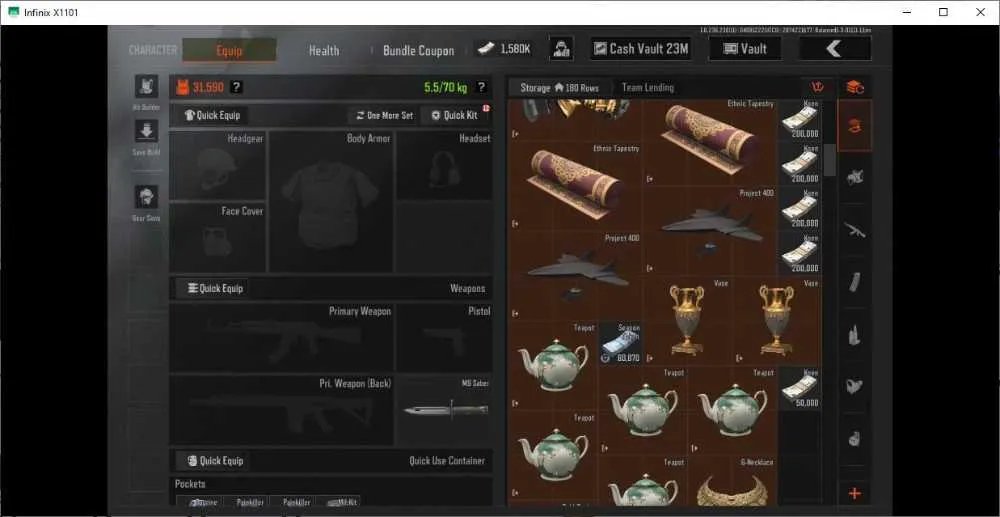Screen dimensions: 1000x517
Task: Click the orange plus icon in sidebar
Action: 855,493
